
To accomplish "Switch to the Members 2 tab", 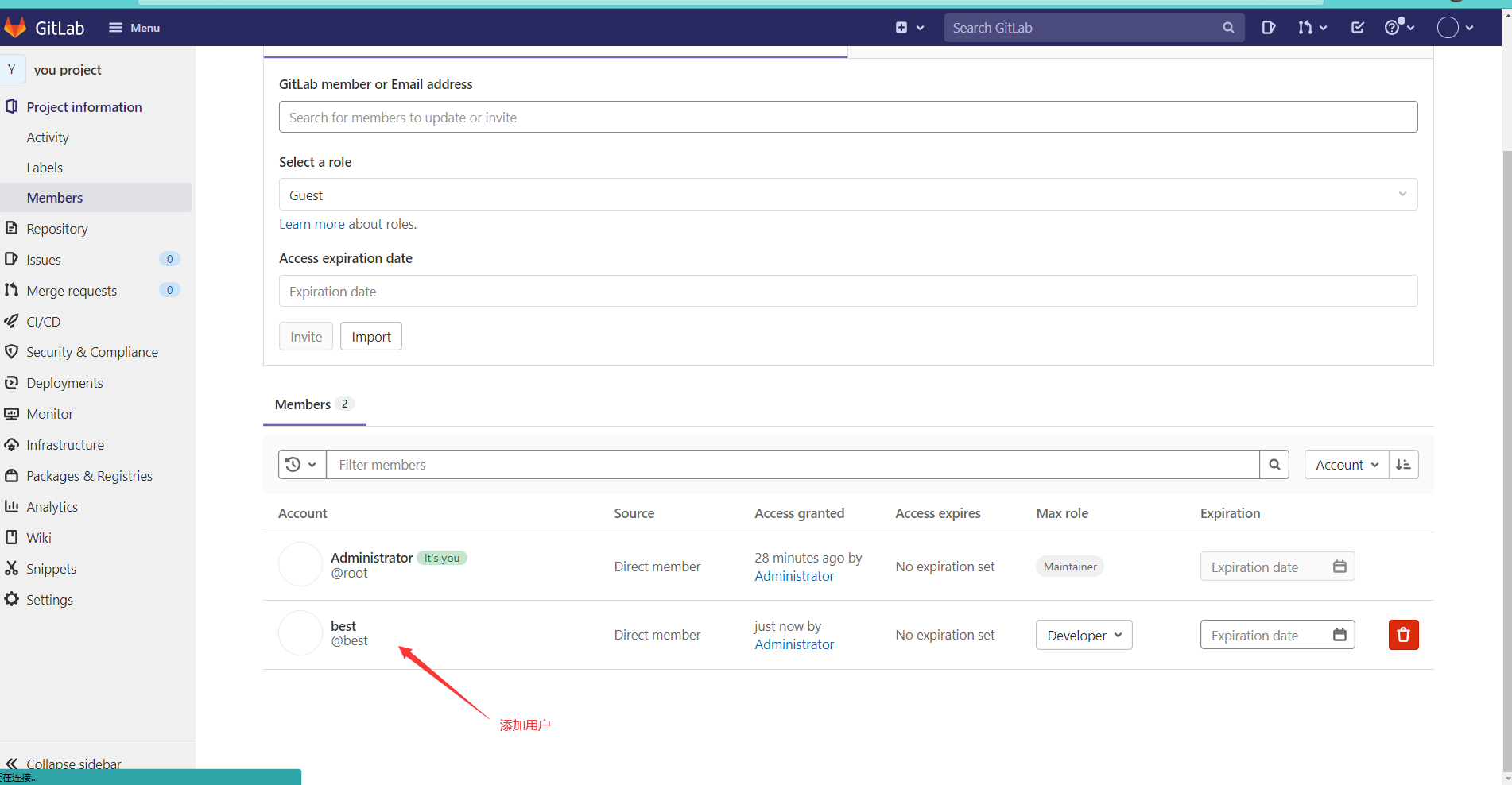I will click(313, 404).
